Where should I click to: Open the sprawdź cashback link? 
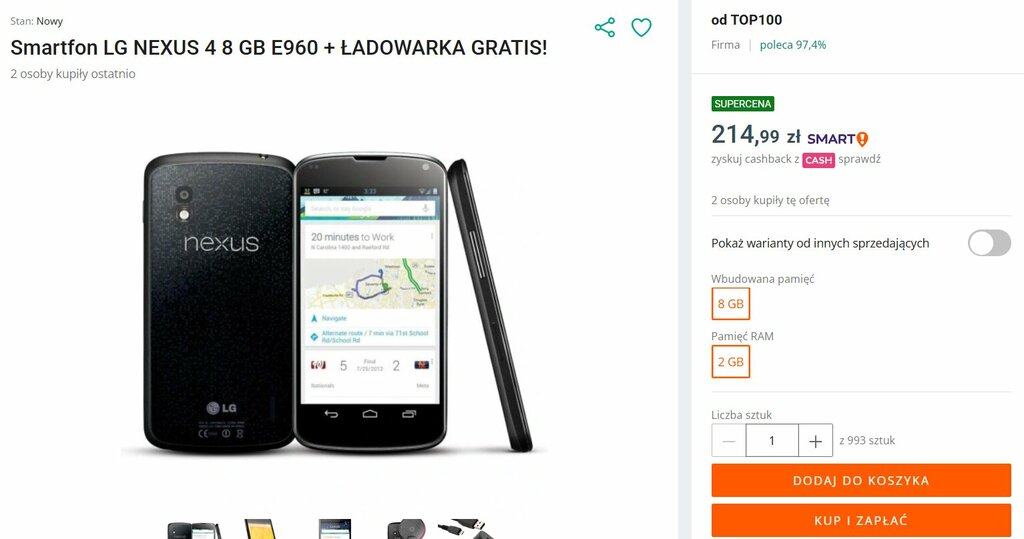pyautogui.click(x=859, y=159)
